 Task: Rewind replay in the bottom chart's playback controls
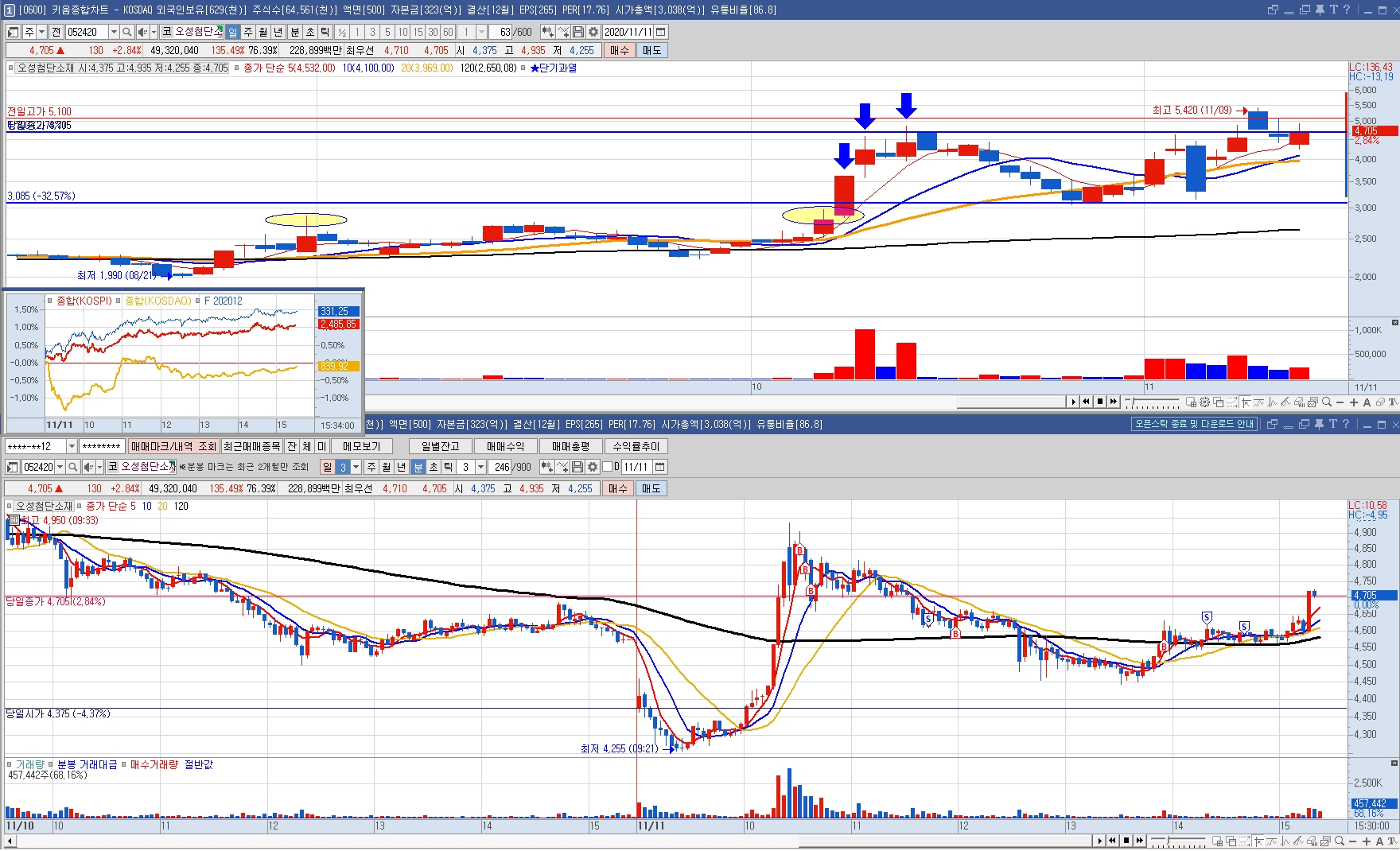[1112, 841]
